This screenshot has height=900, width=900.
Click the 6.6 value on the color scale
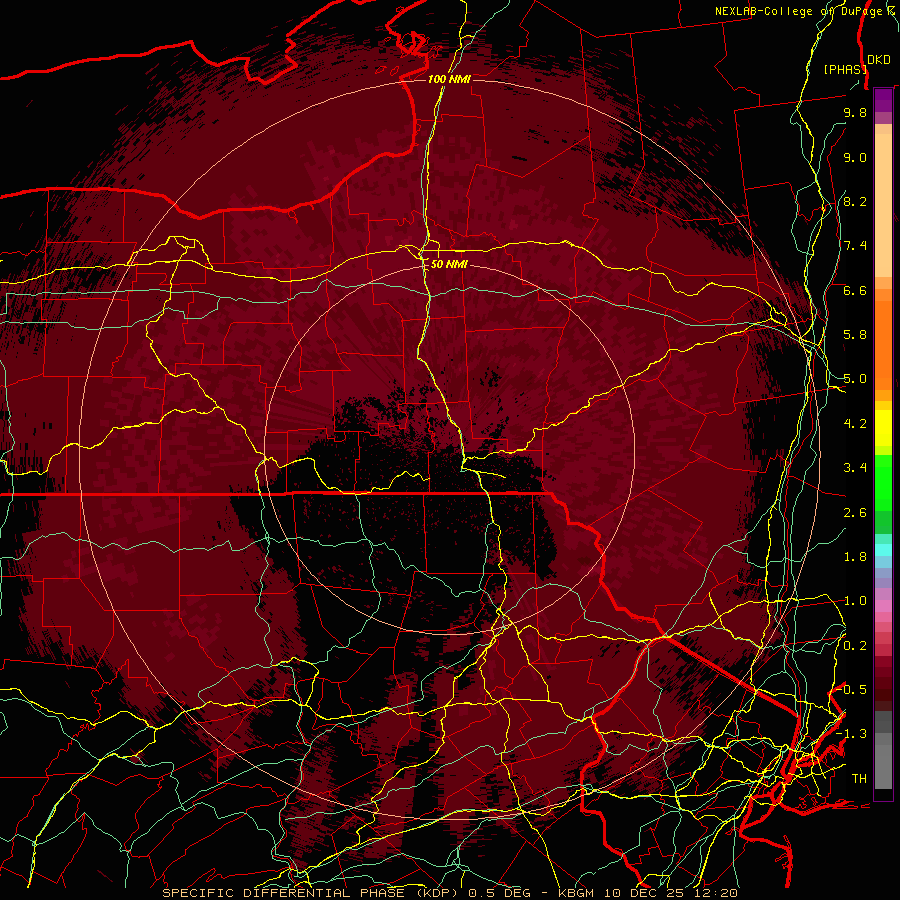click(855, 290)
